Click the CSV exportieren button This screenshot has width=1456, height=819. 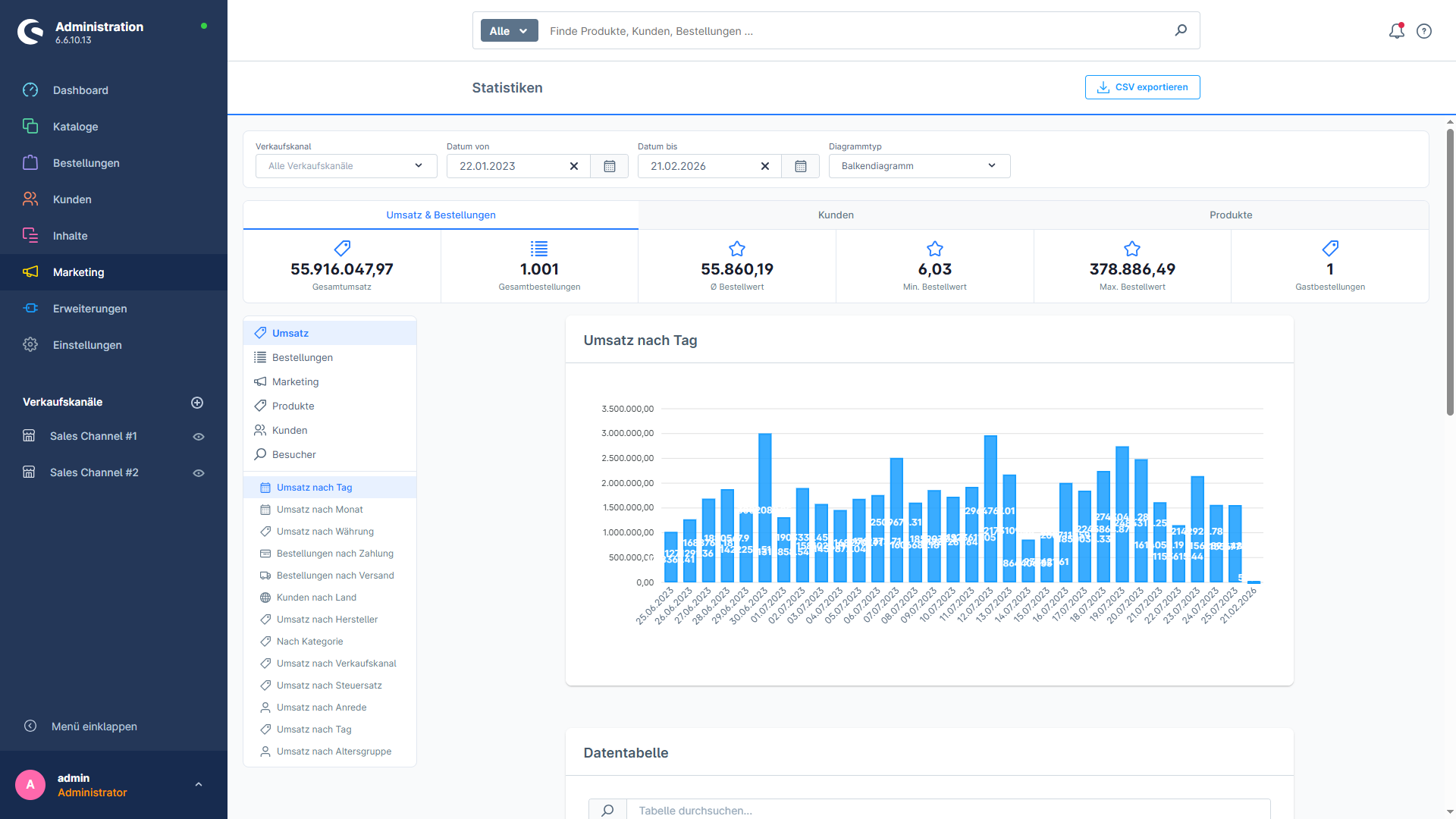tap(1142, 86)
